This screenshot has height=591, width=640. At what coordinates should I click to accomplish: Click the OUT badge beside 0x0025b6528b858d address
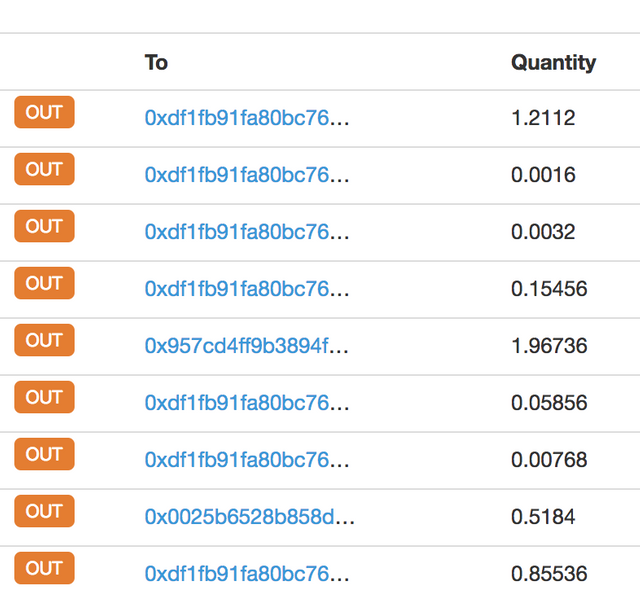pyautogui.click(x=44, y=512)
